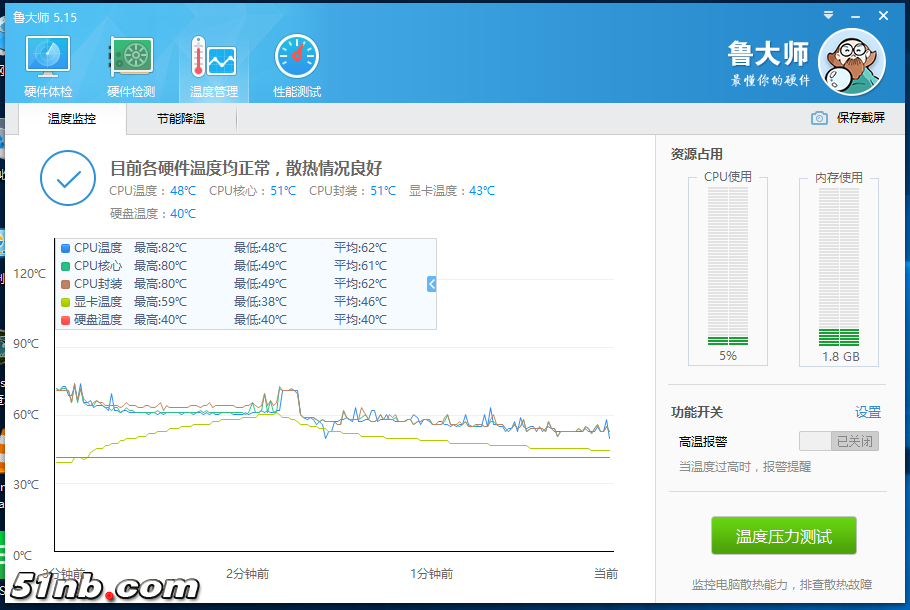Image resolution: width=910 pixels, height=610 pixels.
Task: Start the 温度压力测试 stress test
Action: click(783, 535)
